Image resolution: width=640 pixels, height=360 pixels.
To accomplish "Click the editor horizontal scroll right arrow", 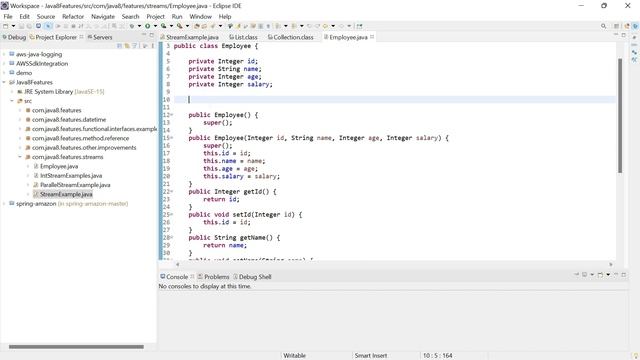I will pos(611,264).
